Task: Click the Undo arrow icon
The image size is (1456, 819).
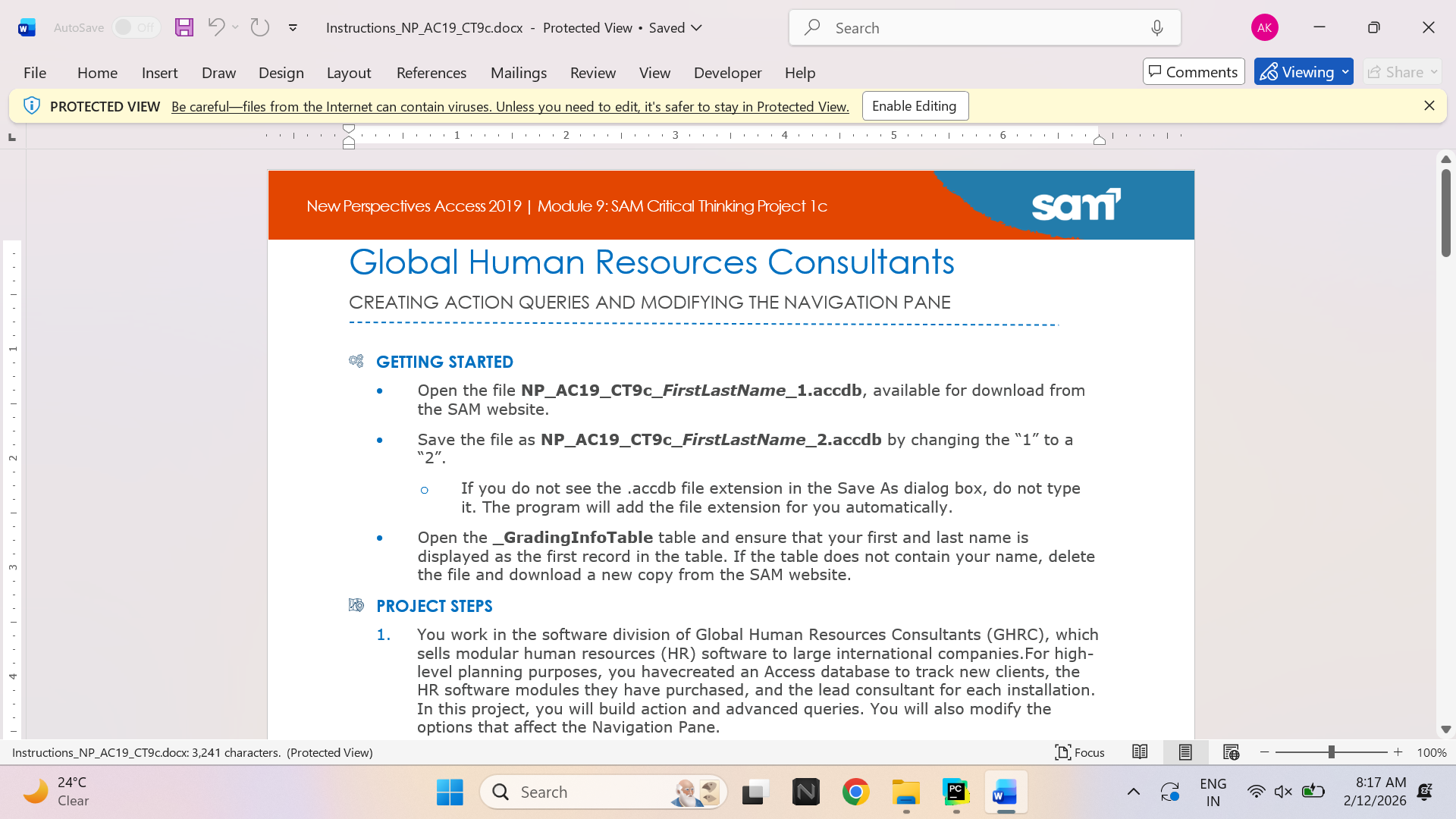Action: (x=216, y=27)
